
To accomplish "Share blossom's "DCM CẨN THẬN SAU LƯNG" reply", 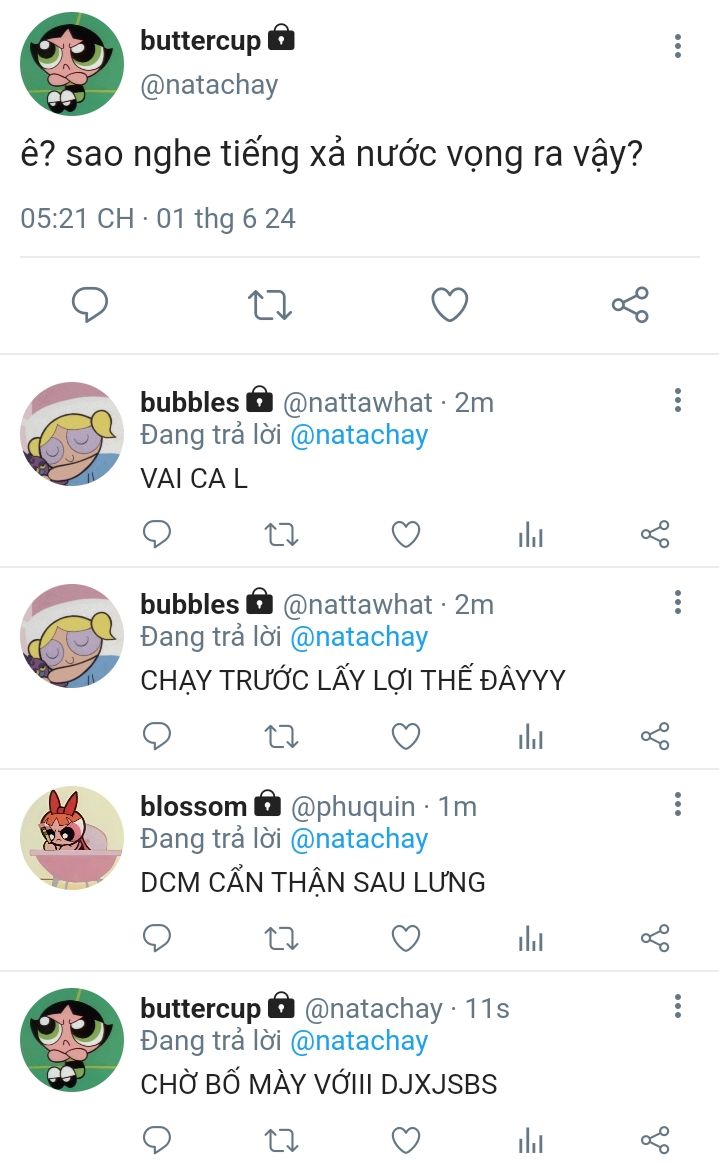I will click(655, 938).
